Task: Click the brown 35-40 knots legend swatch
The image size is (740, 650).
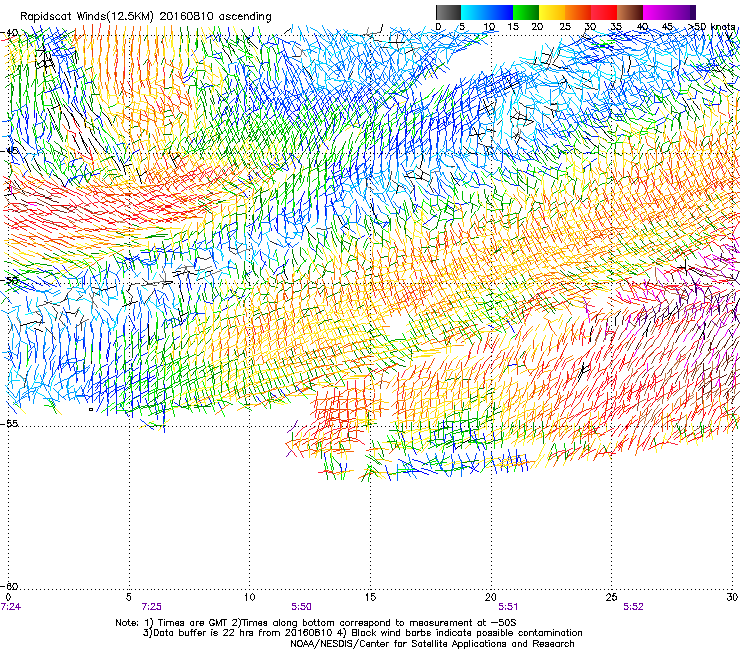Action: coord(630,12)
